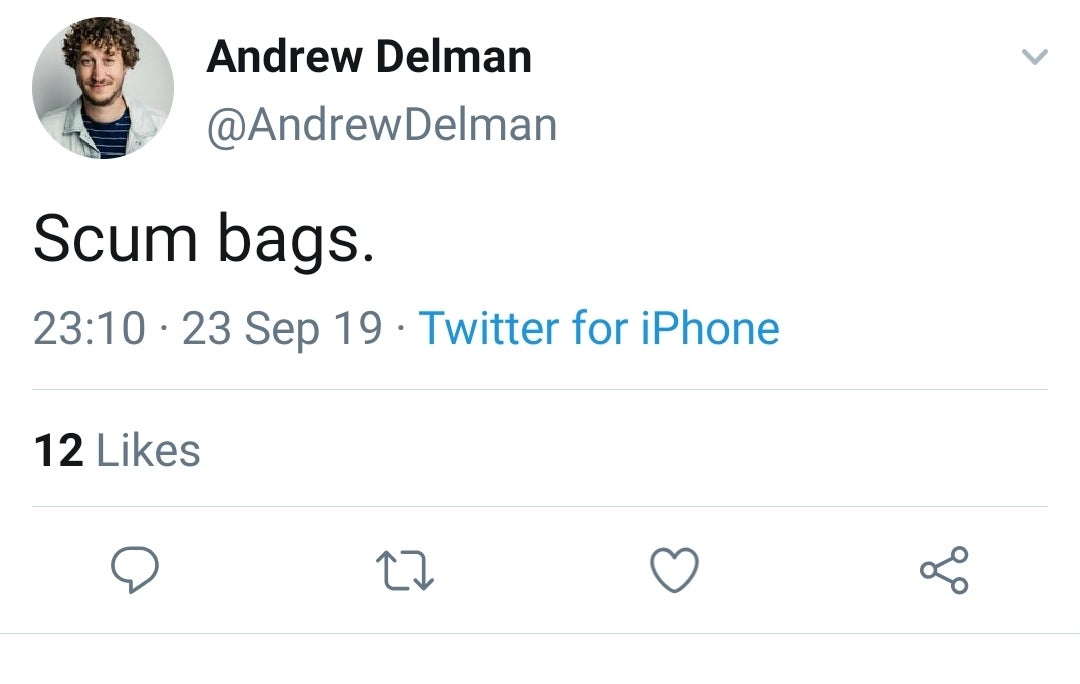1080x684 pixels.
Task: Visit the @AndrewDelman handle
Action: [382, 125]
